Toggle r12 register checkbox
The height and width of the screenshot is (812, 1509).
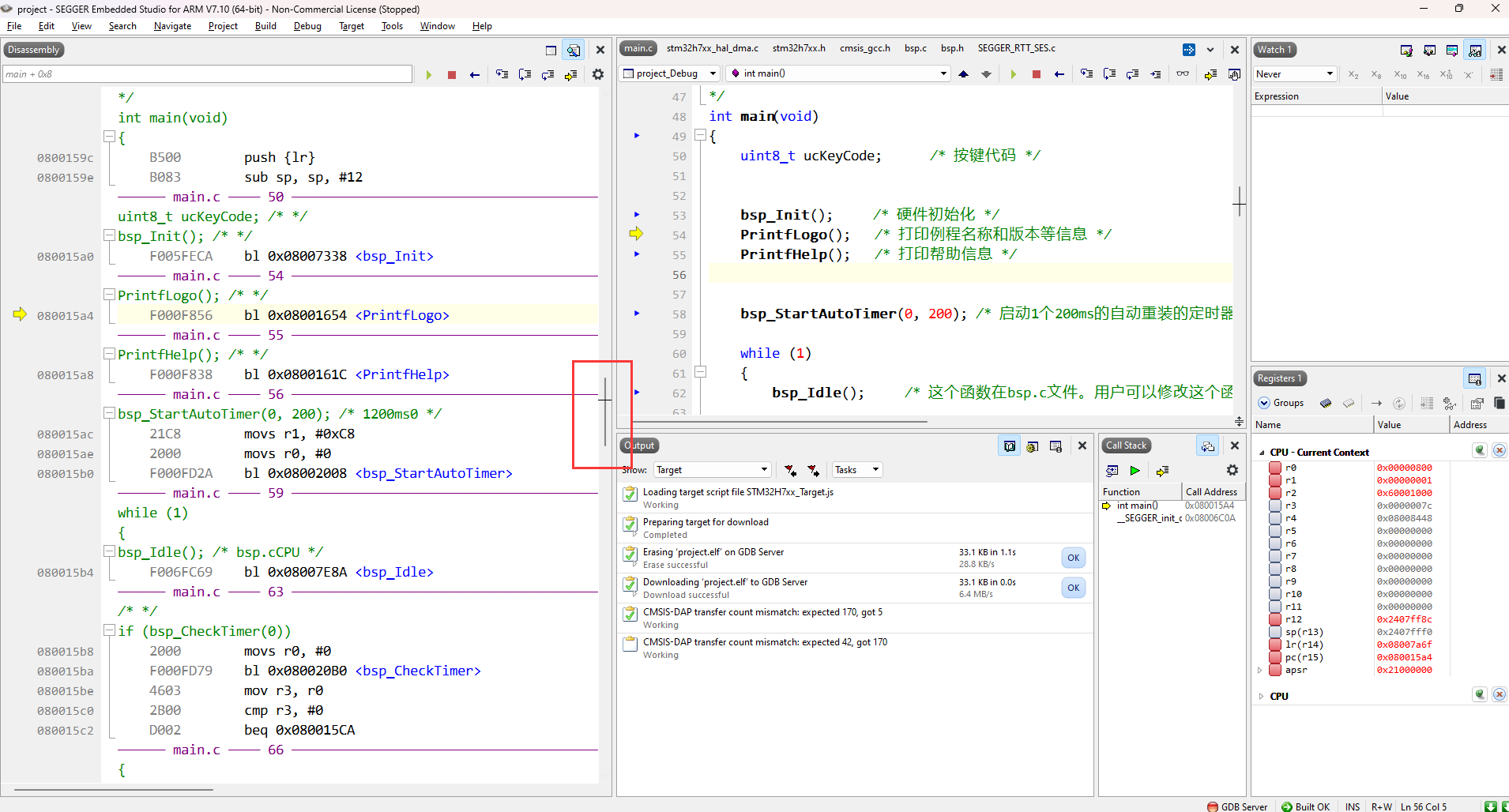point(1275,619)
